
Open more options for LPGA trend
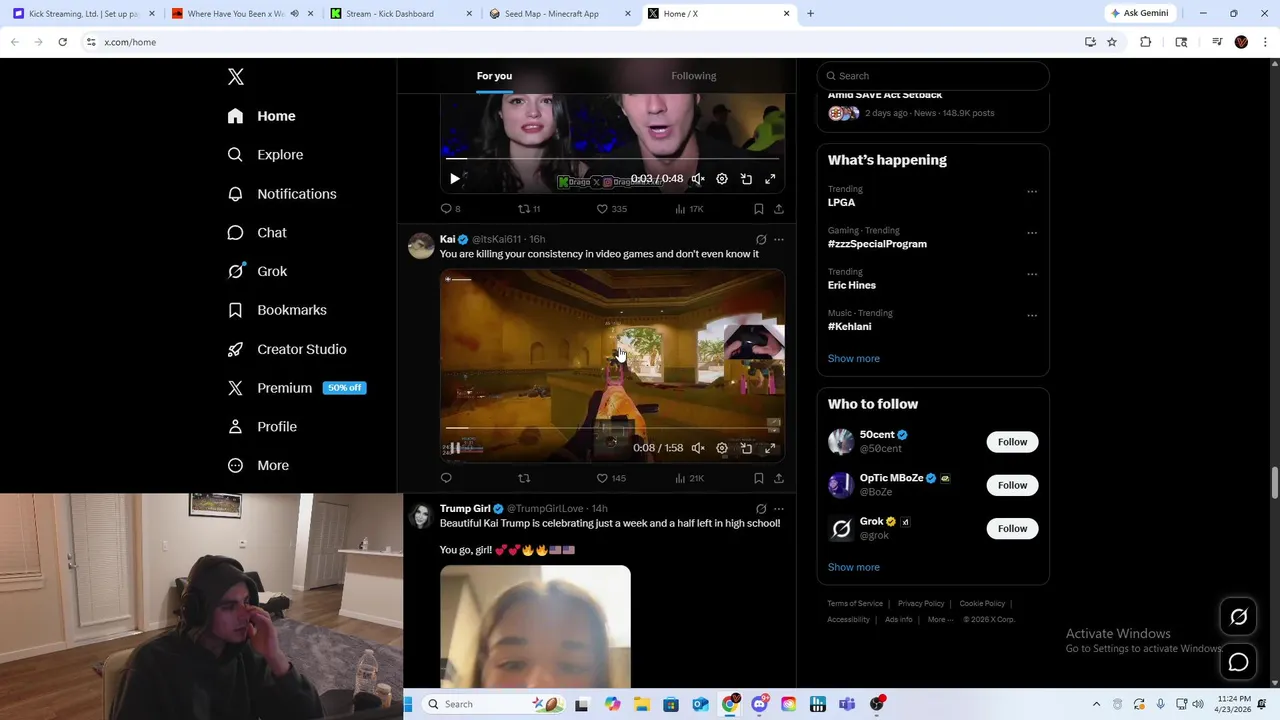point(1032,191)
